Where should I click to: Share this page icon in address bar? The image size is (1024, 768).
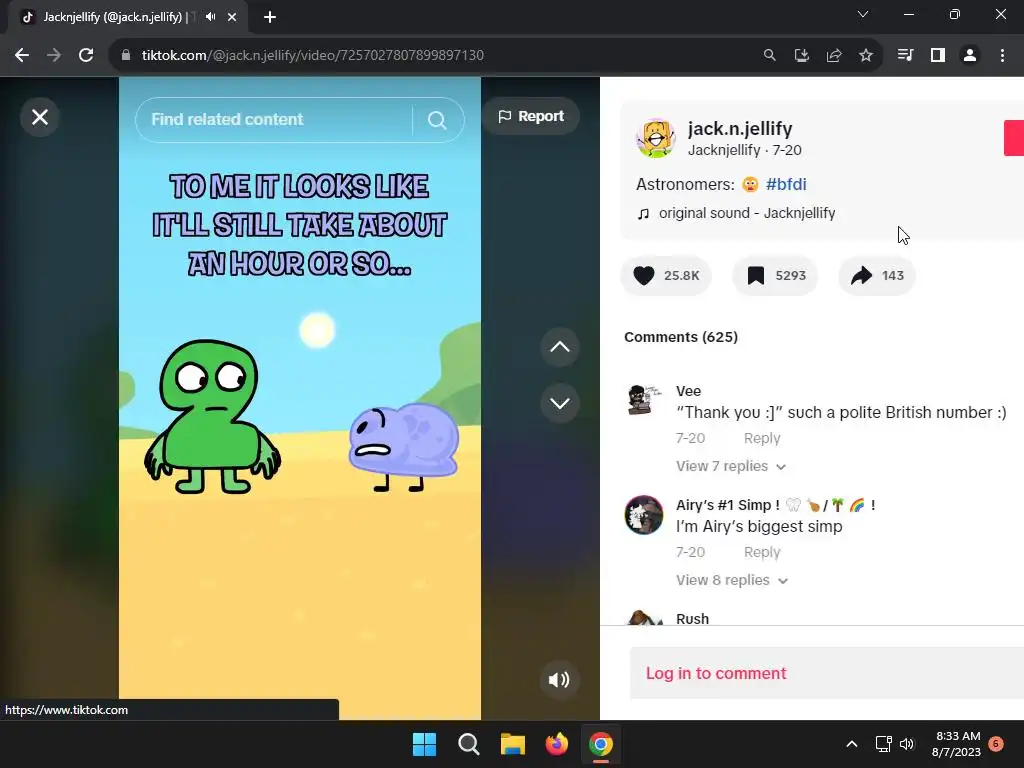pos(834,56)
